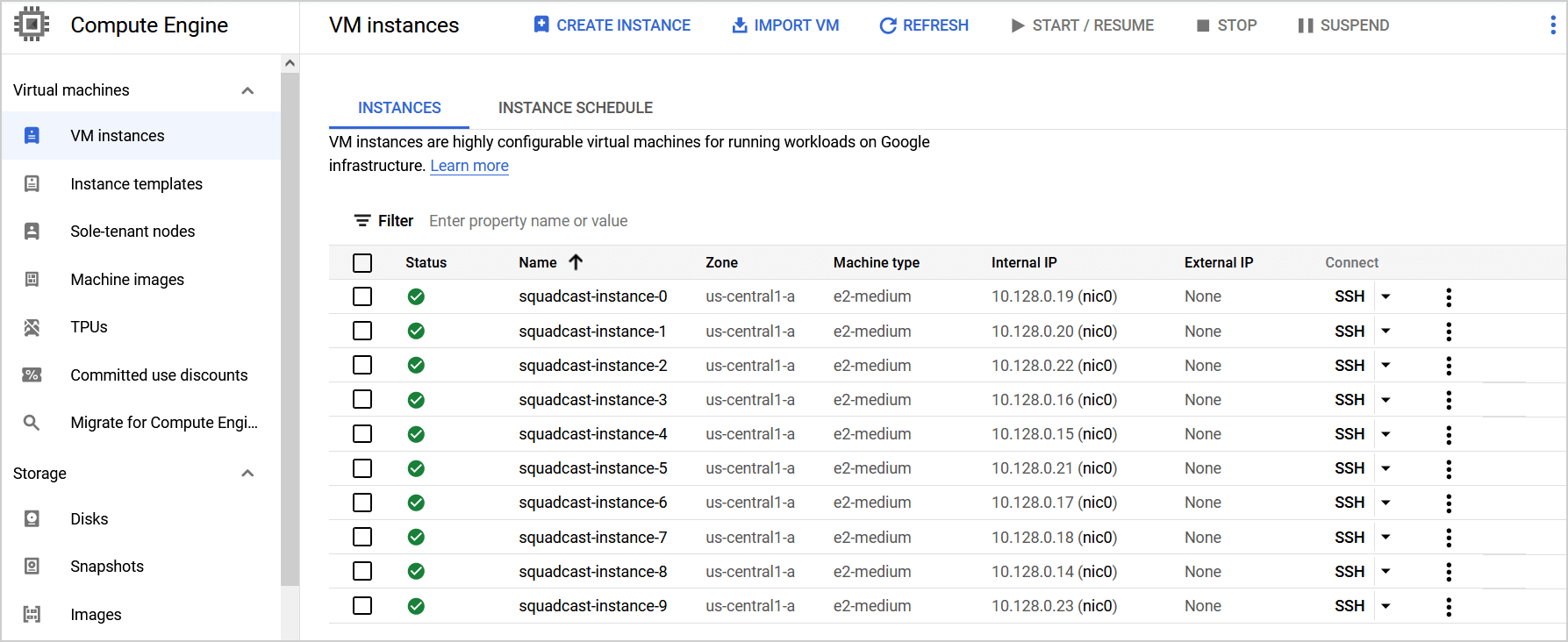Click the Disks icon in sidebar
Viewport: 1568px width, 642px height.
32,519
